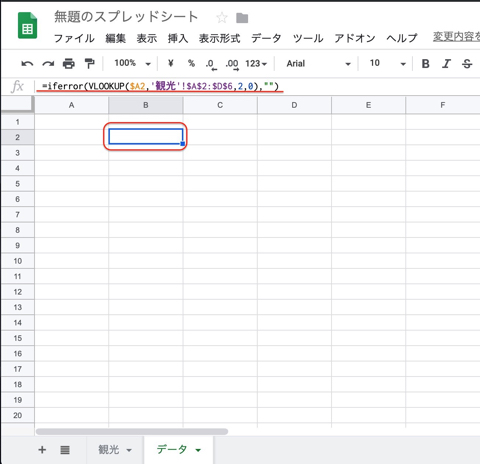Redo the last action
This screenshot has width=480, height=464.
(x=48, y=63)
